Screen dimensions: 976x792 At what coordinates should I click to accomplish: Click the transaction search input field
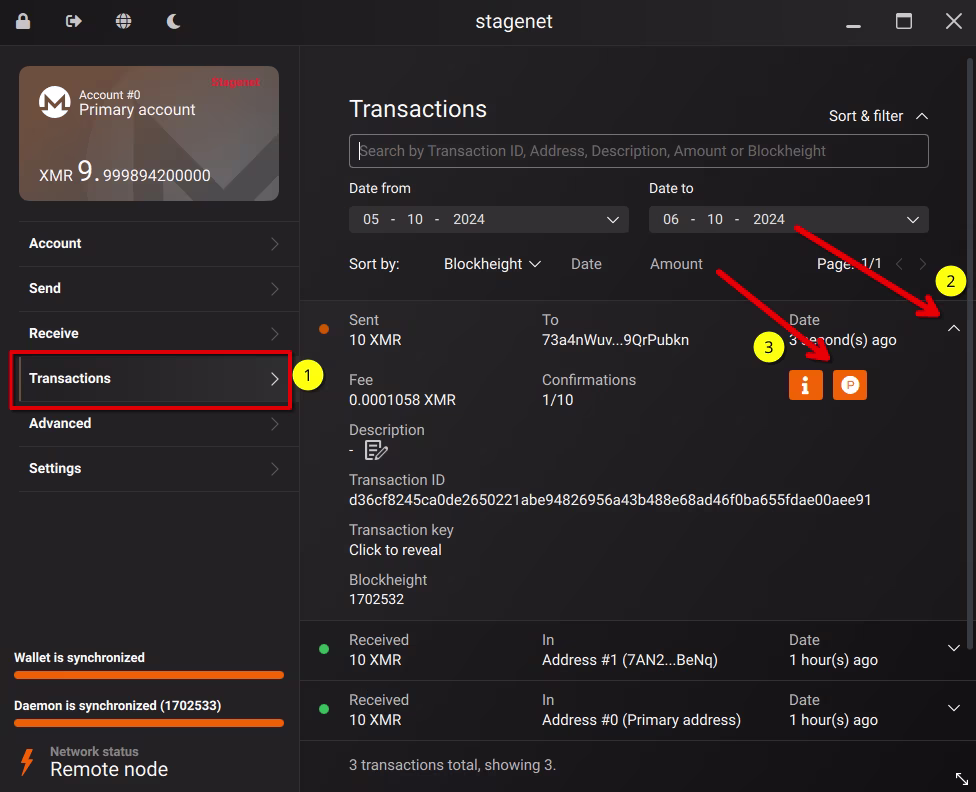point(638,151)
